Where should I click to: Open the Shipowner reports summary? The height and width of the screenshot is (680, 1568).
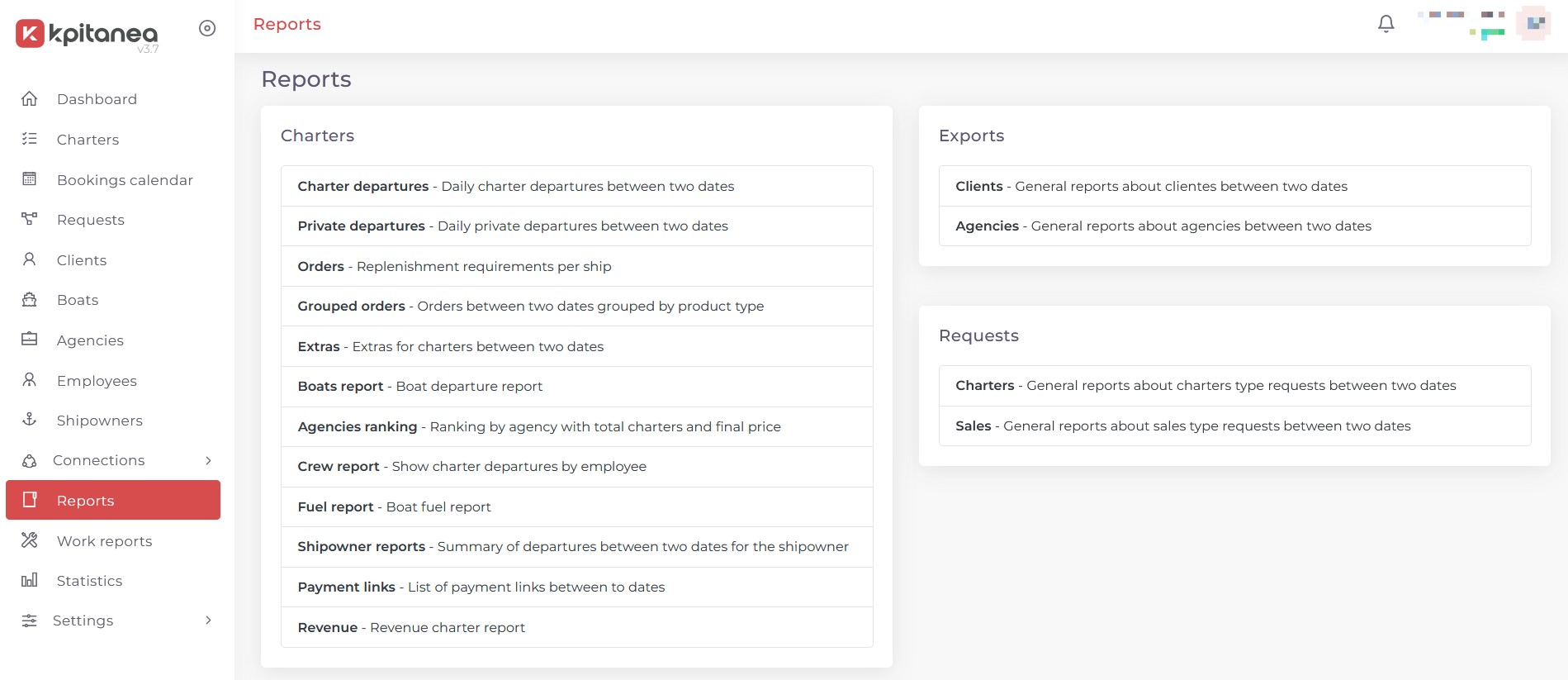[x=577, y=547]
